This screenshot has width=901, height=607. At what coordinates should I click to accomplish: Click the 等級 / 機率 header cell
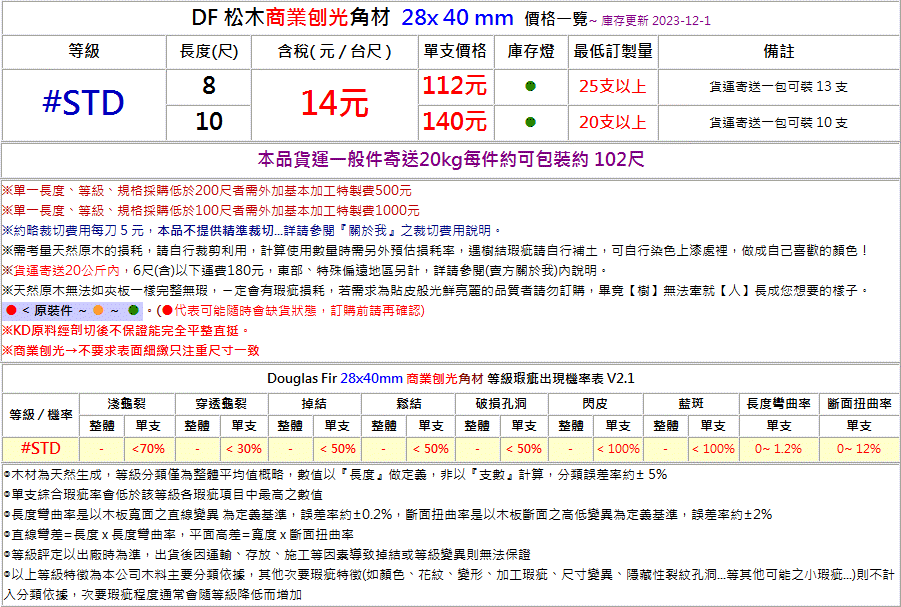(x=41, y=414)
